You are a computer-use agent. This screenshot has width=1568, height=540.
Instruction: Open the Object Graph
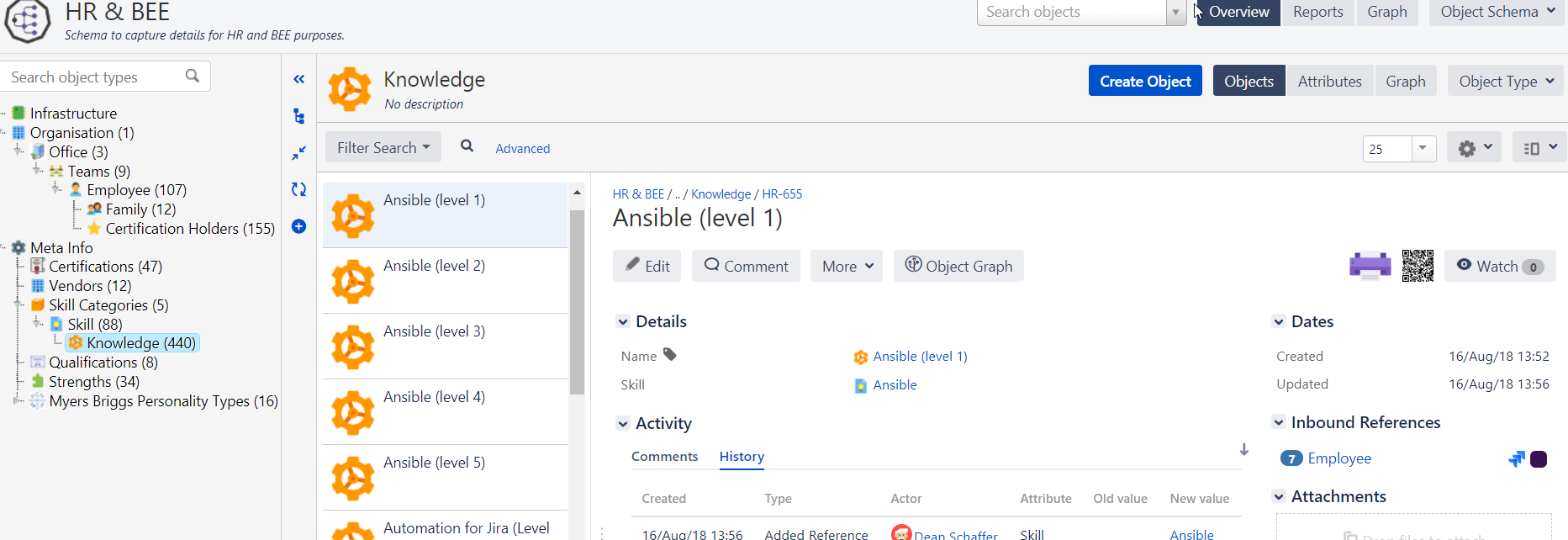958,266
